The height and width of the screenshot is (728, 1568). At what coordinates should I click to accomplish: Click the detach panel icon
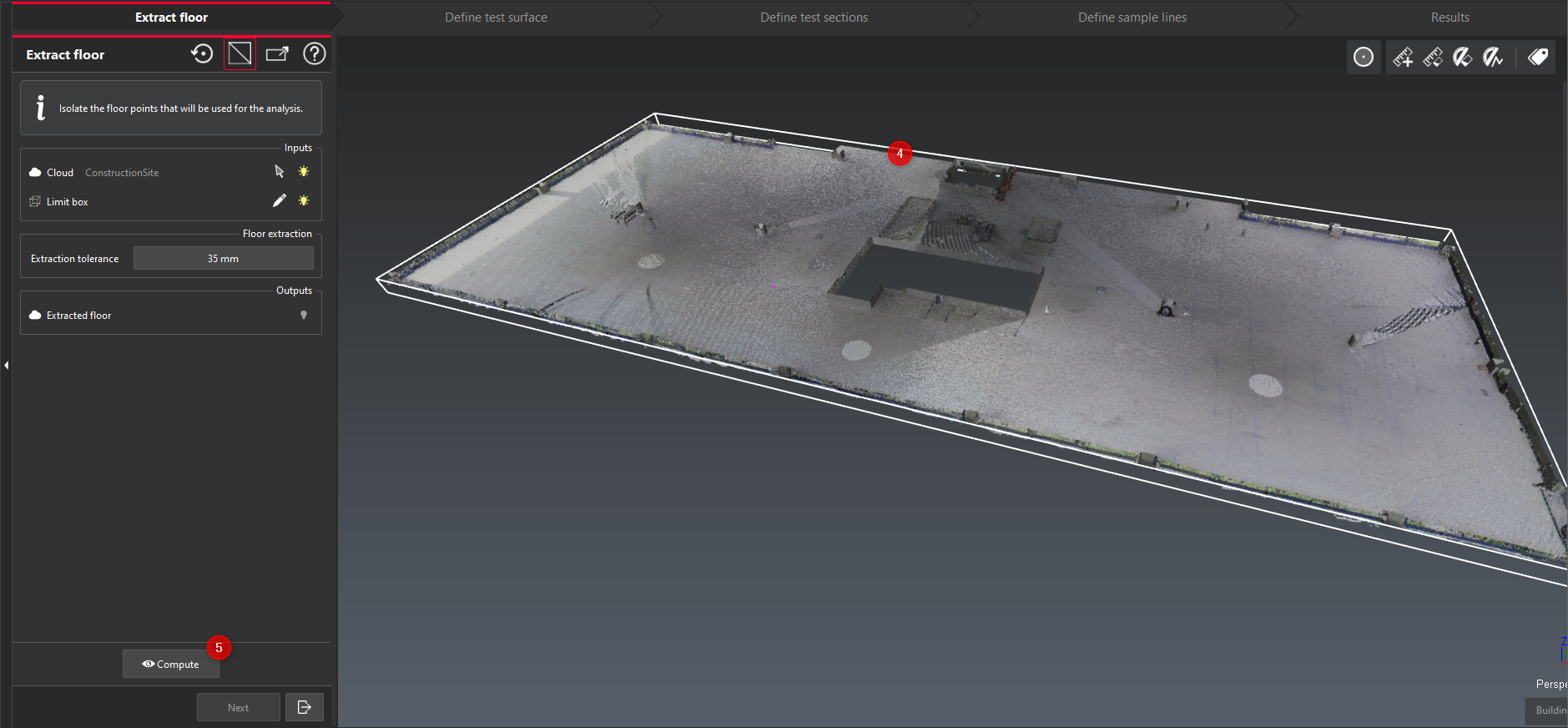tap(277, 54)
